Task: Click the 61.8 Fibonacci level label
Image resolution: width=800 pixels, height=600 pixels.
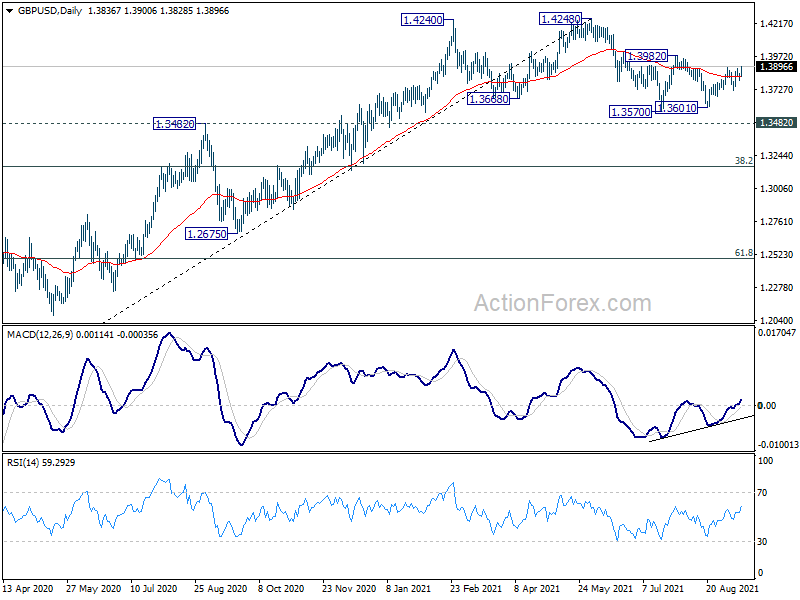Action: pos(743,253)
